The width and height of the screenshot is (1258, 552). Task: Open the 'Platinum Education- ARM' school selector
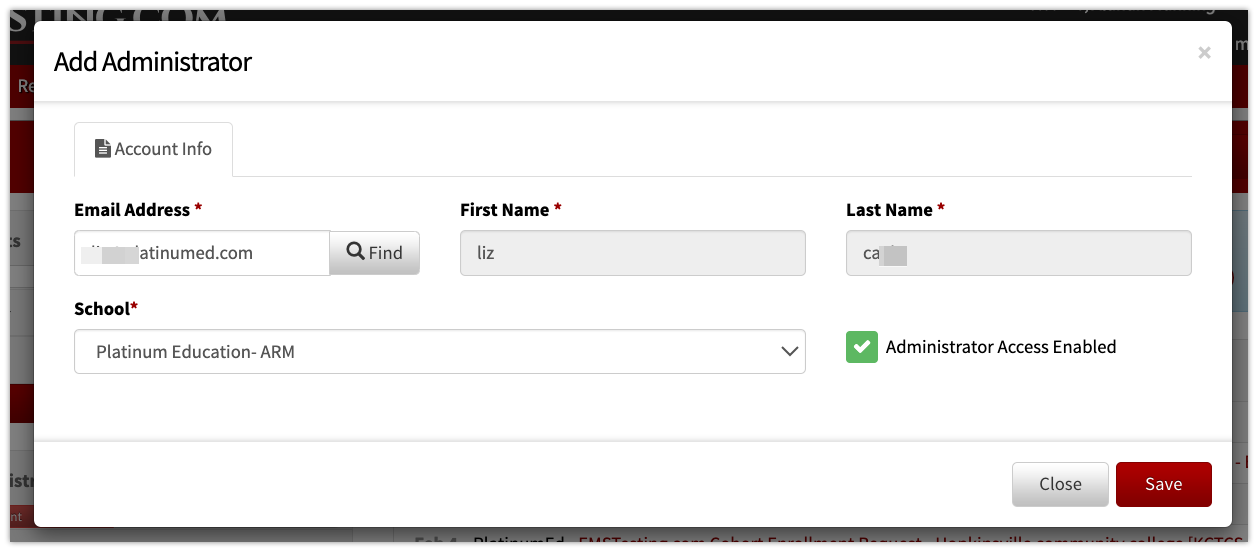[440, 352]
